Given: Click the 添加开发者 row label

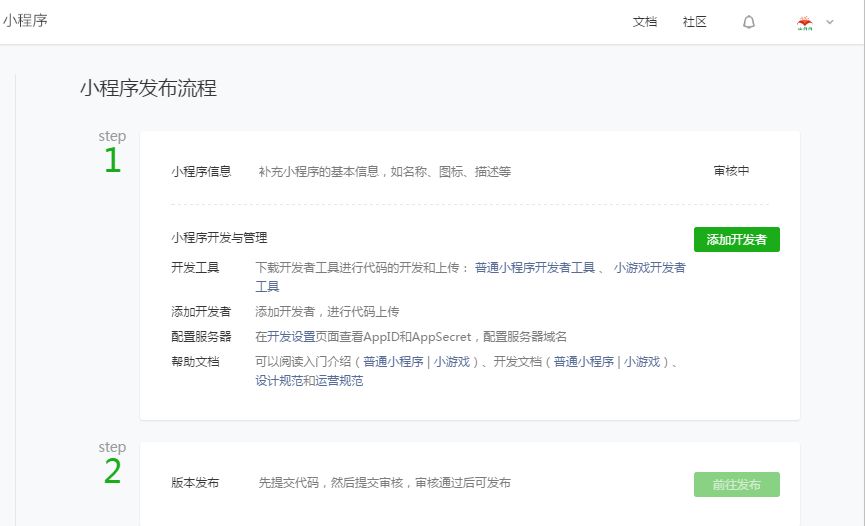Looking at the screenshot, I should 201,312.
